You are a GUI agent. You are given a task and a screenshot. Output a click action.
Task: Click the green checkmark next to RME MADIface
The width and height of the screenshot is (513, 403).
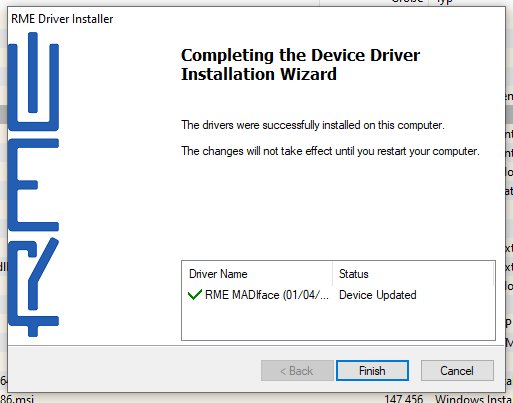195,295
